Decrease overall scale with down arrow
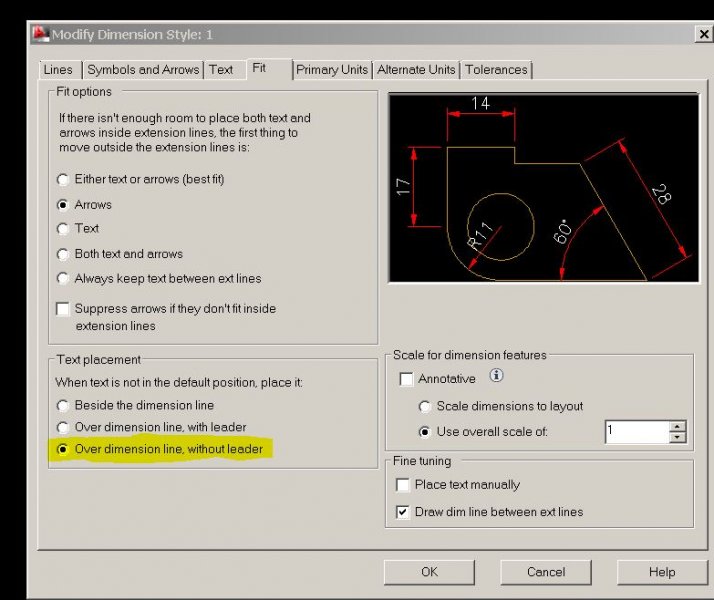 677,437
